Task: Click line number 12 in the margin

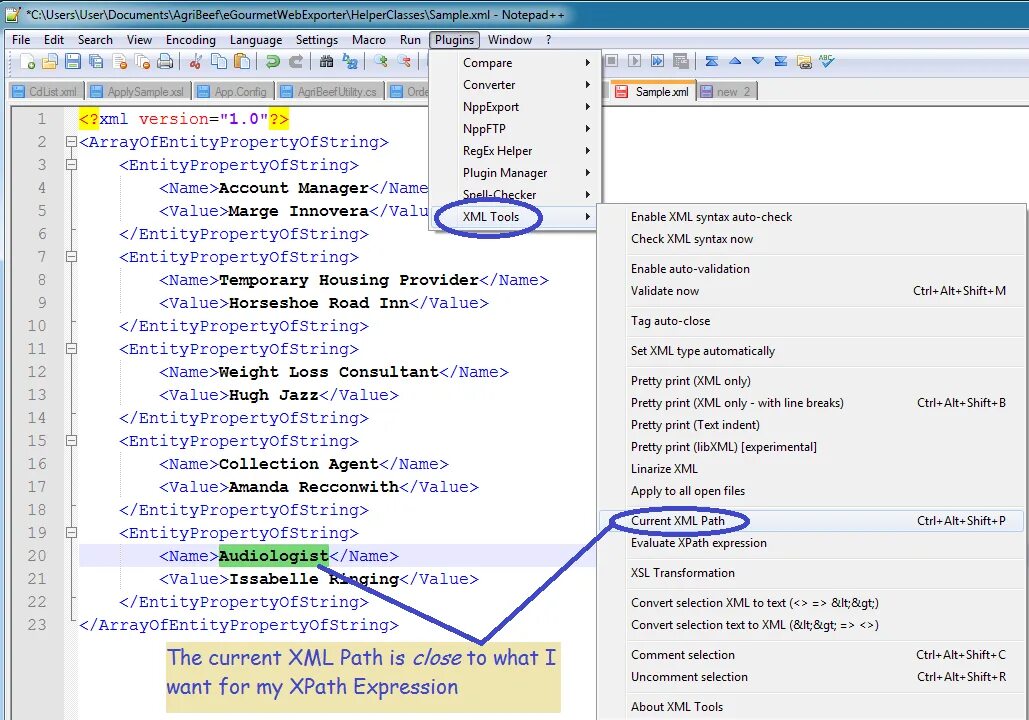Action: pos(37,371)
